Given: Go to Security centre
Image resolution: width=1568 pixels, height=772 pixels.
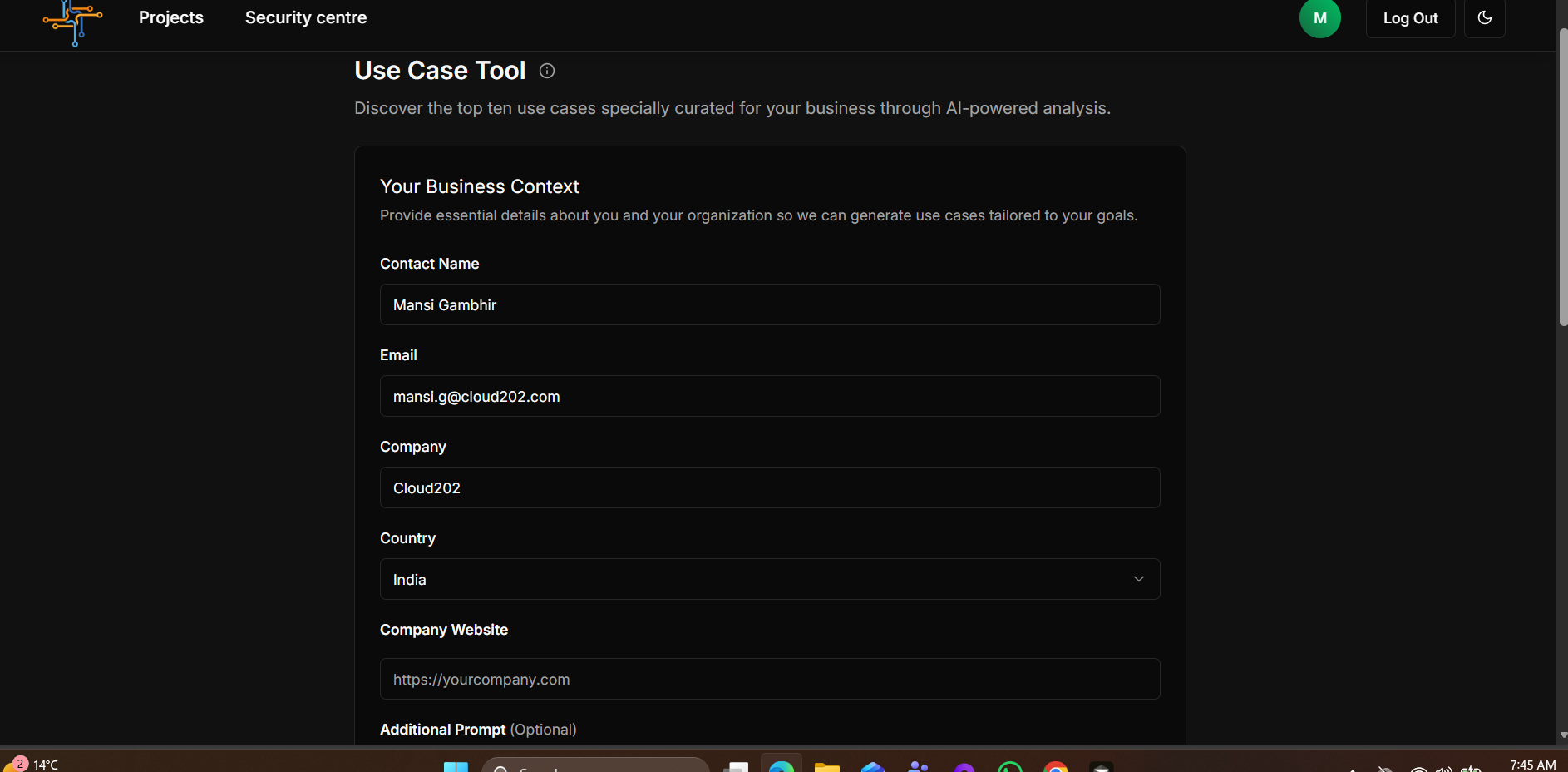Looking at the screenshot, I should [x=305, y=17].
